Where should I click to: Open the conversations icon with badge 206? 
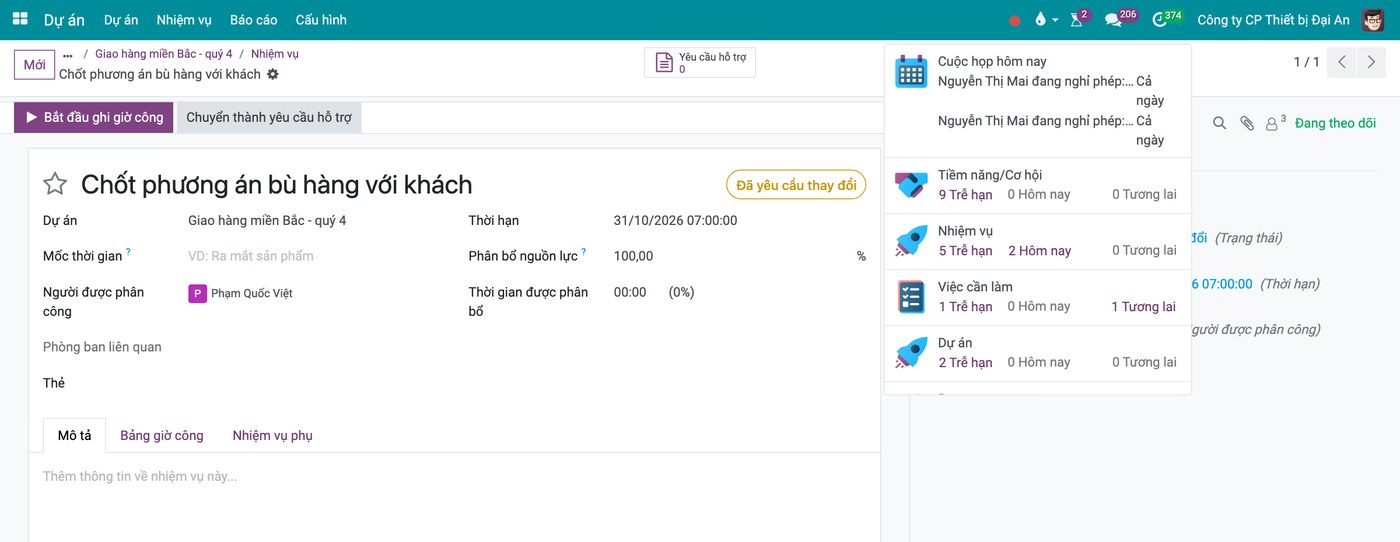click(x=1120, y=19)
